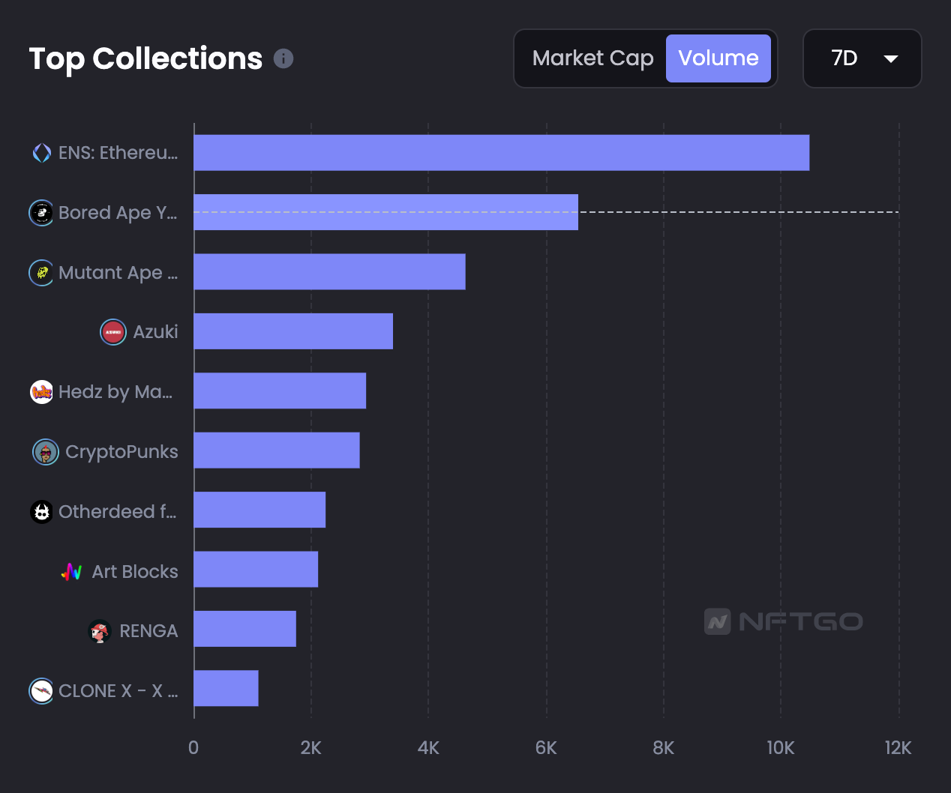Open the Art Blocks collection label
This screenshot has height=793, width=951.
pyautogui.click(x=134, y=572)
